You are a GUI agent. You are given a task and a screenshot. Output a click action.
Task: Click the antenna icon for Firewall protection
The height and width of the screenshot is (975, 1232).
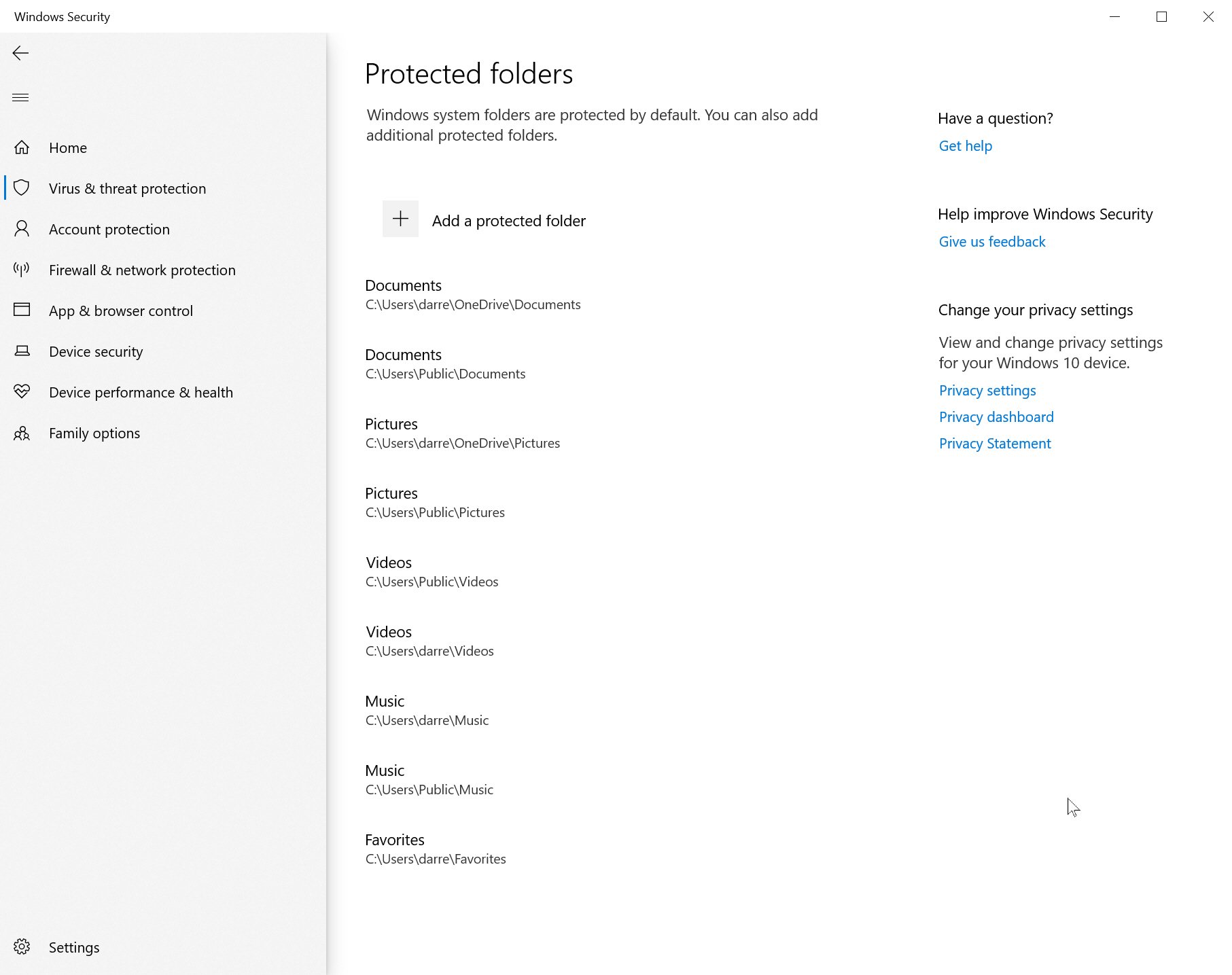click(x=22, y=270)
